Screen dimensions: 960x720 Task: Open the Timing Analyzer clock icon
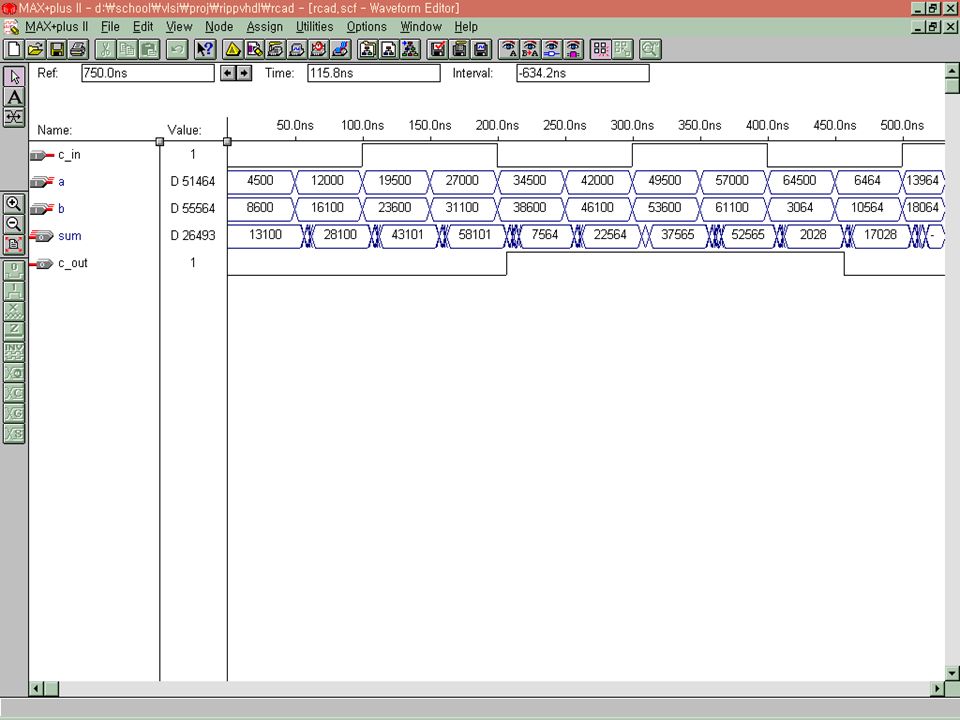[318, 49]
